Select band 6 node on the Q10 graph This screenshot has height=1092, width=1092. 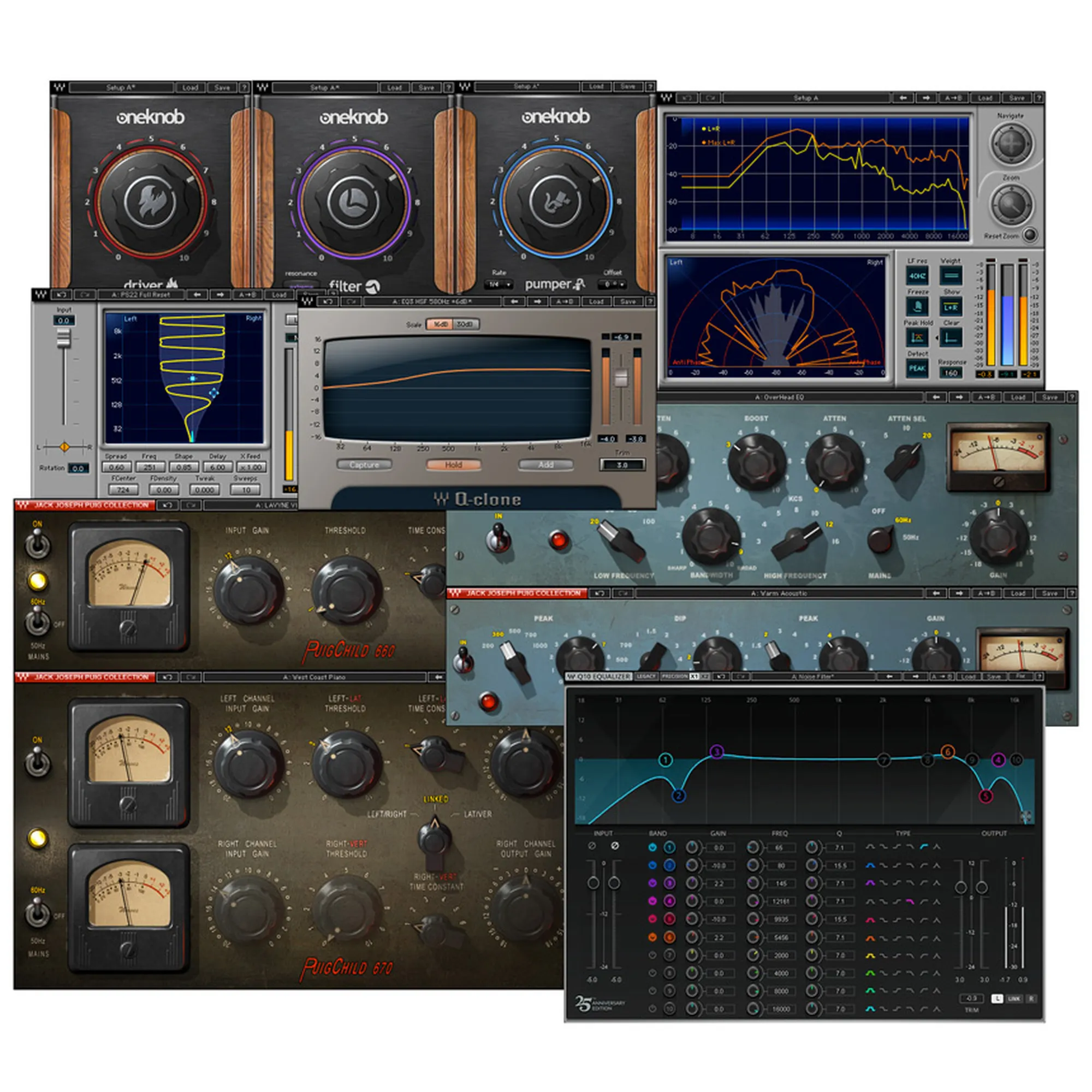coord(947,752)
